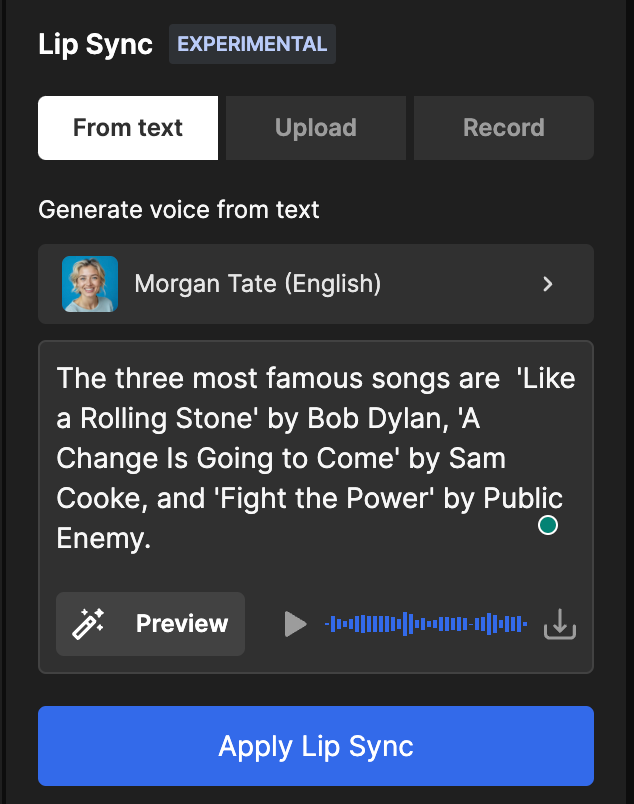Click the Apply Lip Sync button
The width and height of the screenshot is (634, 804).
pos(316,746)
